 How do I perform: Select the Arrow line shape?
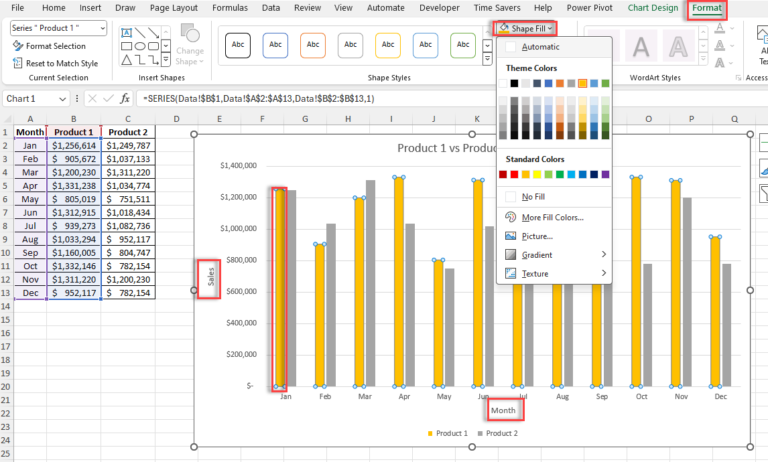click(x=153, y=33)
